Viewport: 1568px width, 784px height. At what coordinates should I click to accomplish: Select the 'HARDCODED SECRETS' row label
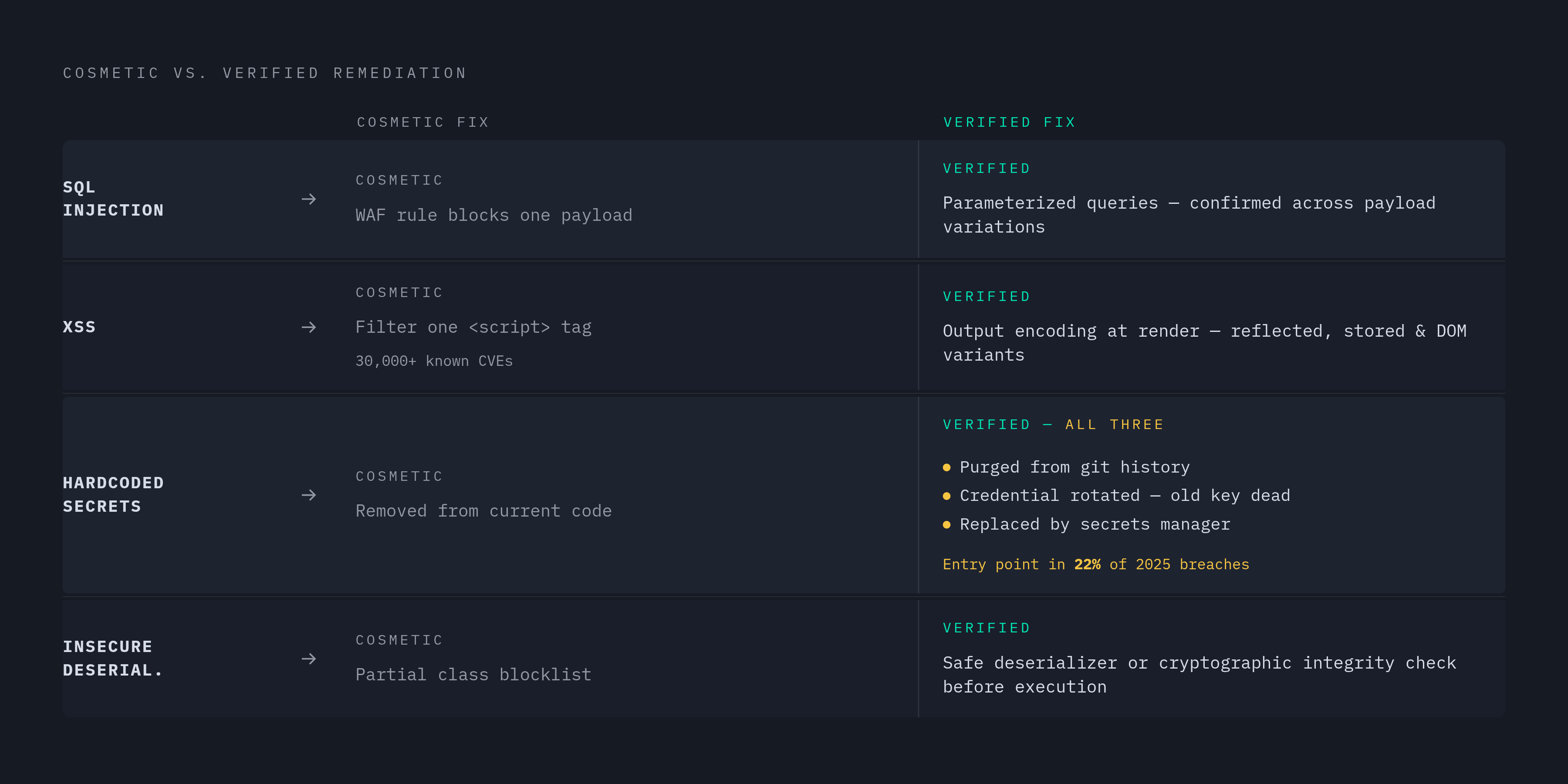(113, 495)
